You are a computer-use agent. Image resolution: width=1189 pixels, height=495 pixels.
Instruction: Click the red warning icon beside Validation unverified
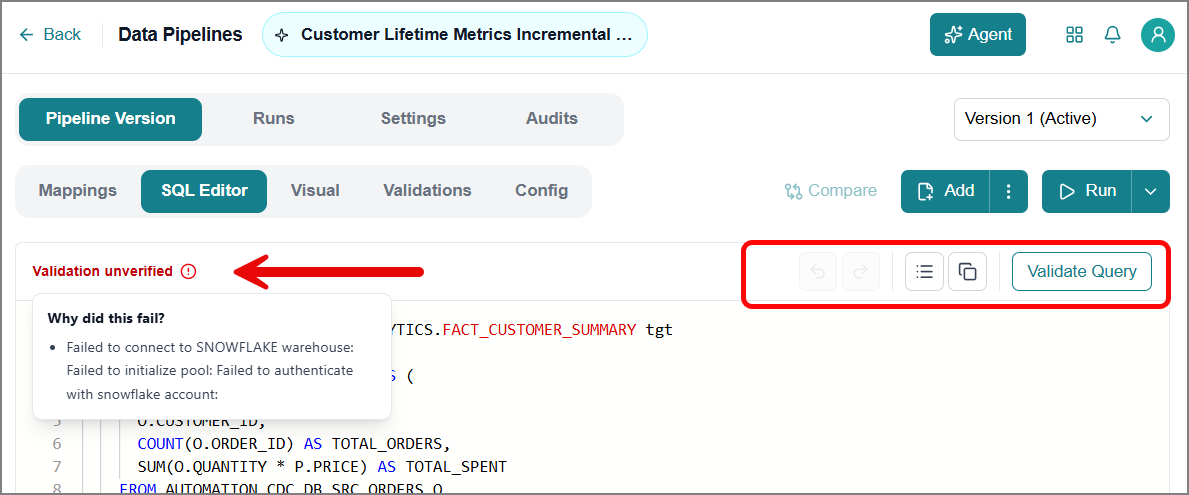[x=189, y=271]
